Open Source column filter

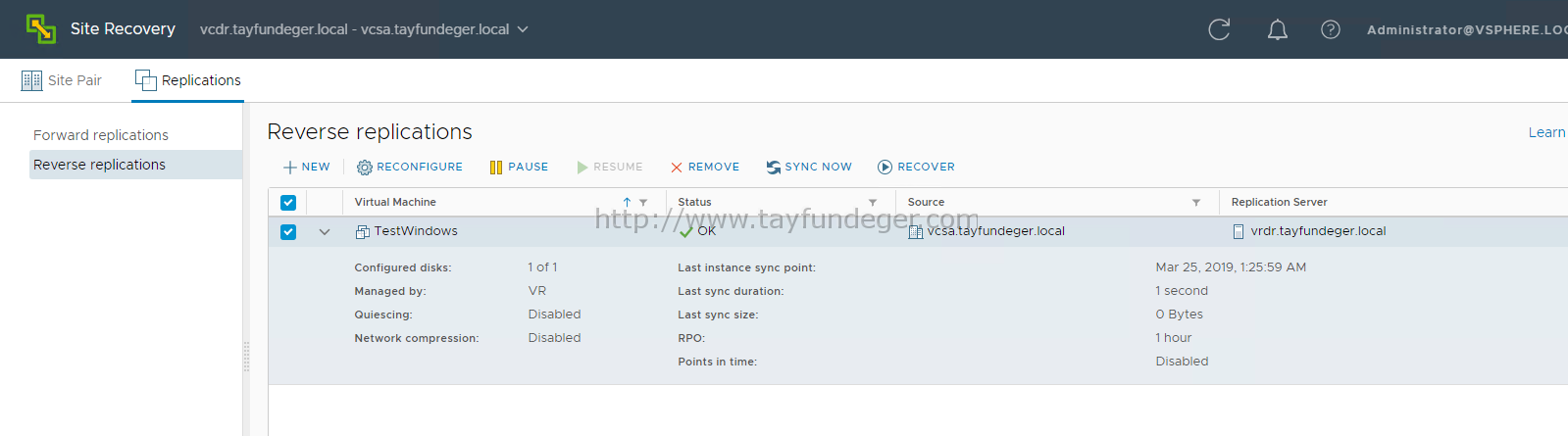(x=1196, y=203)
